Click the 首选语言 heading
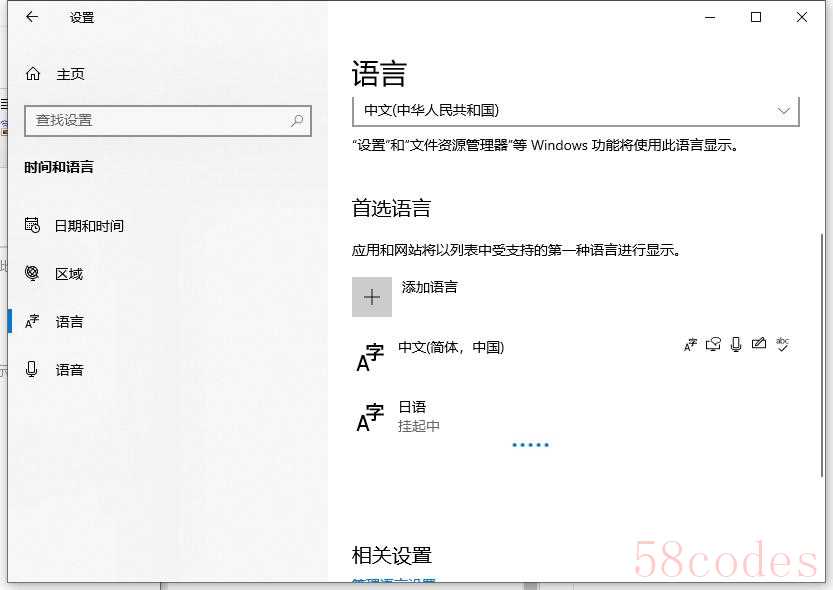Viewport: 833px width, 590px height. point(392,208)
